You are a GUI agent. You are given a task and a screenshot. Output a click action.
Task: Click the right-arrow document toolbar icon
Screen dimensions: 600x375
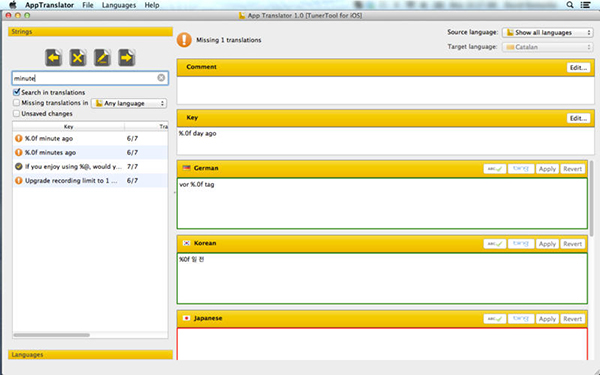pyautogui.click(x=127, y=58)
